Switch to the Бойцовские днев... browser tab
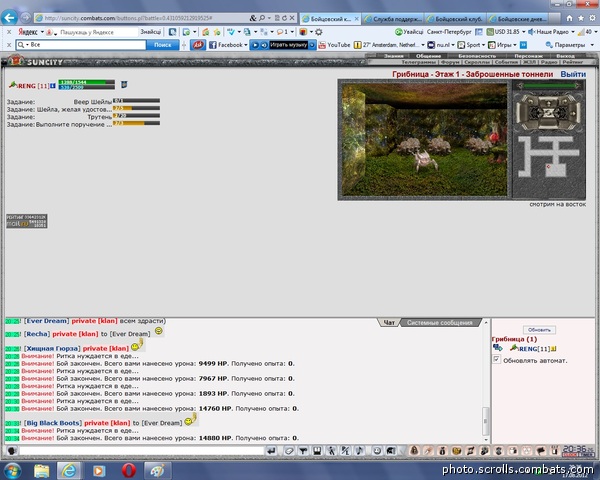The image size is (600, 480). [x=518, y=18]
